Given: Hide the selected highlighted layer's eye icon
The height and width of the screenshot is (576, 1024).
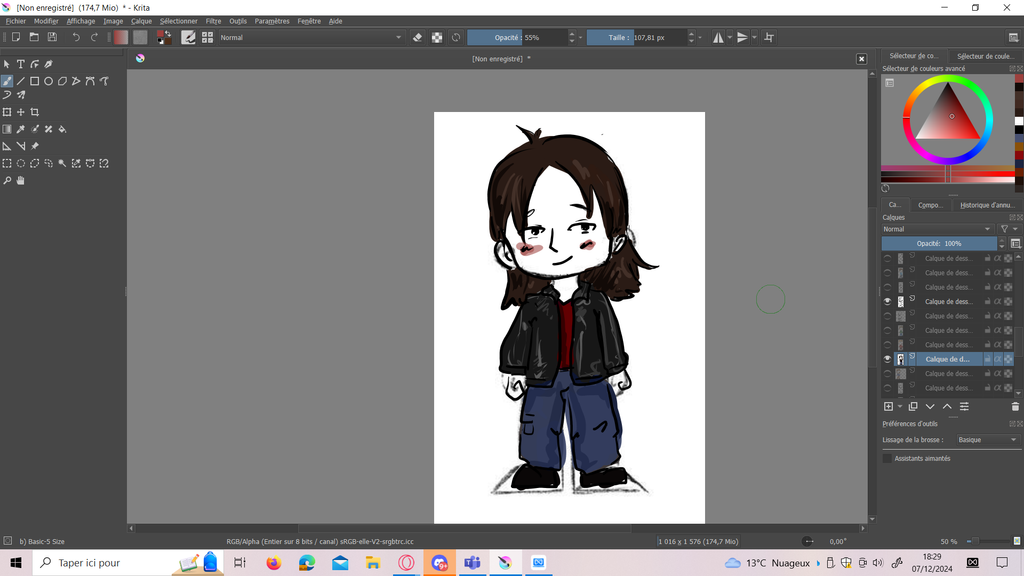Looking at the screenshot, I should click(x=887, y=359).
